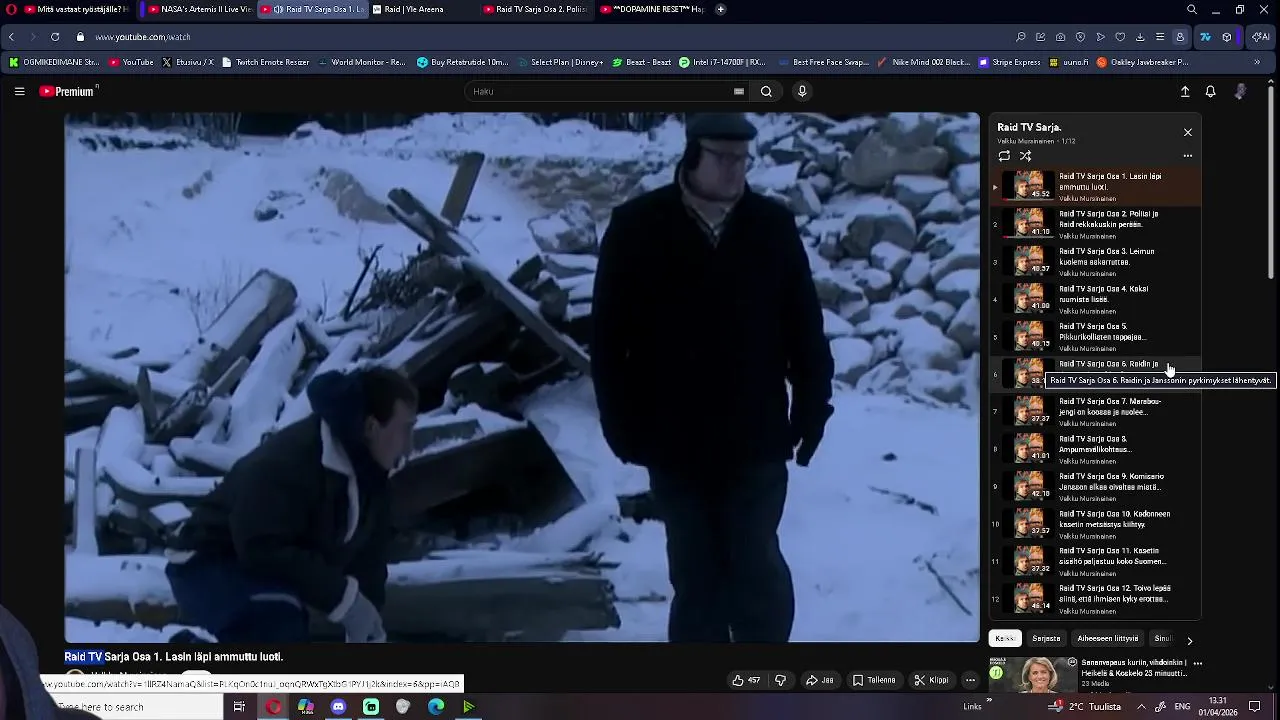Dislike the video
This screenshot has height=720, width=1280.
click(780, 680)
